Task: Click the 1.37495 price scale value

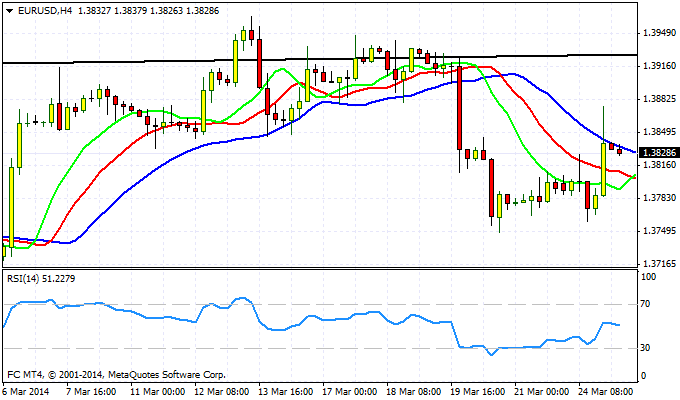Action: [x=660, y=230]
